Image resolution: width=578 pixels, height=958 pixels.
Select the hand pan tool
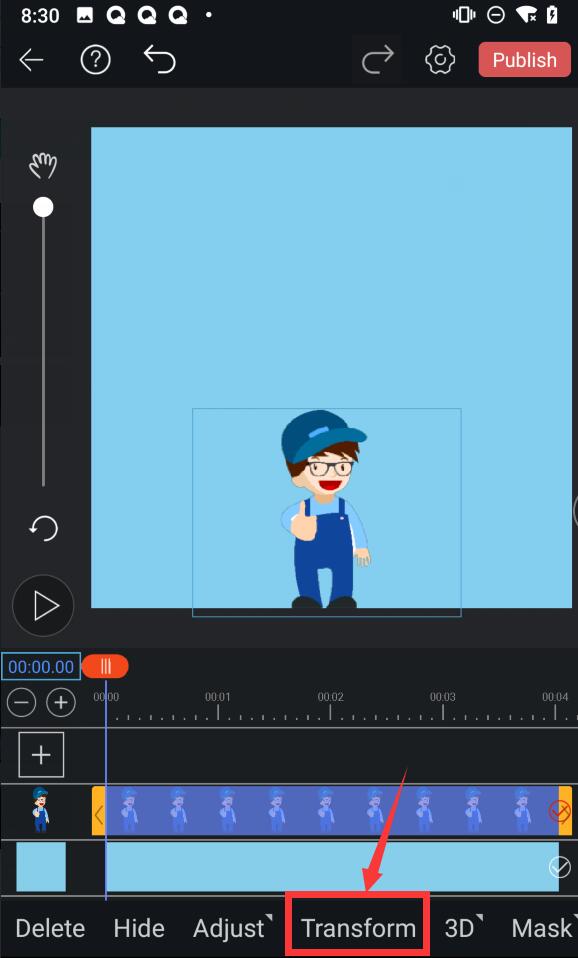(43, 165)
